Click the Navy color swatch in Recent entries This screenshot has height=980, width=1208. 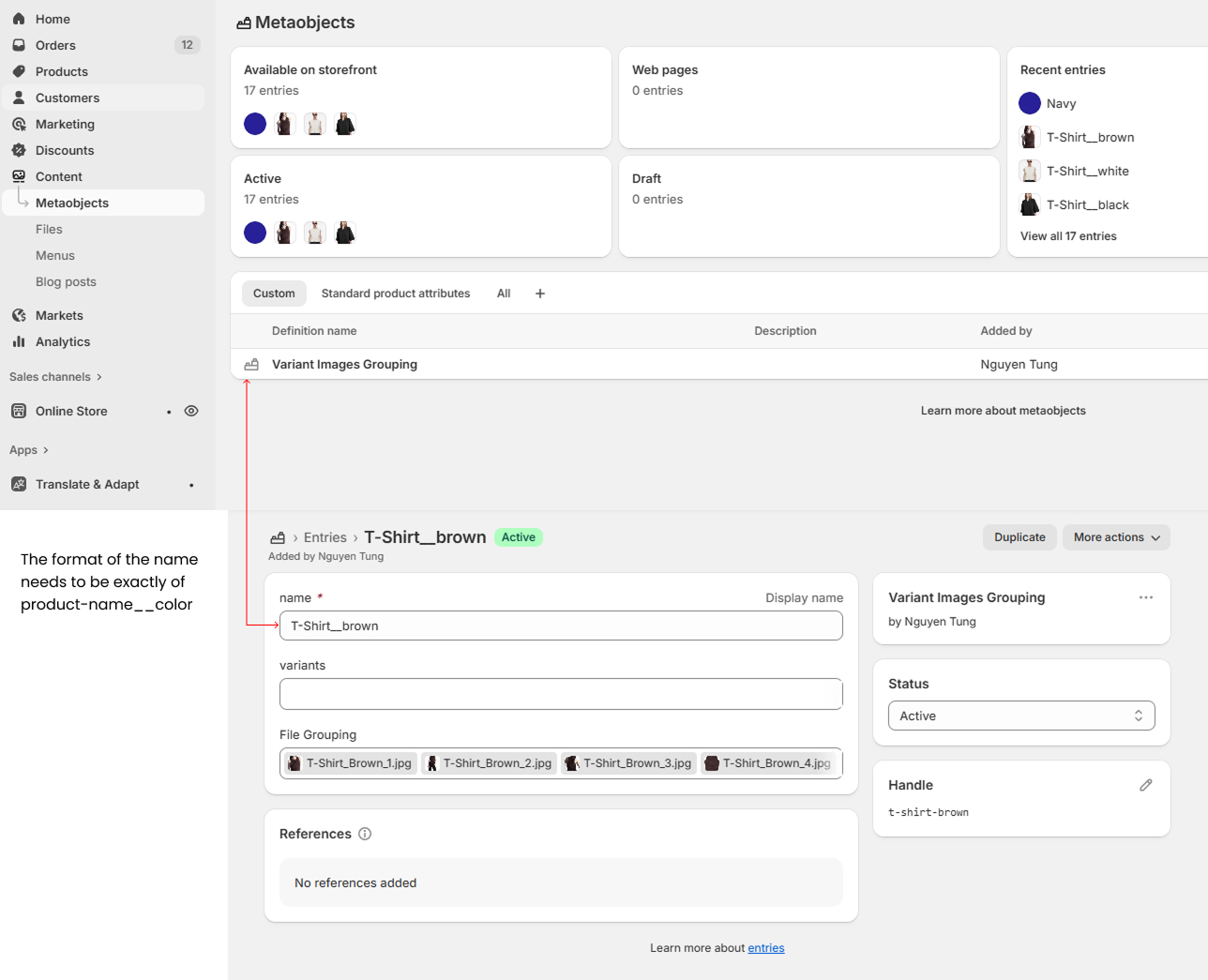[x=1030, y=103]
